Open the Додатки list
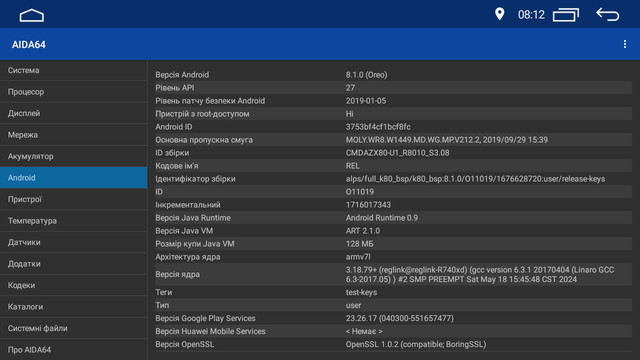Viewport: 640px width, 360px height. pyautogui.click(x=73, y=264)
